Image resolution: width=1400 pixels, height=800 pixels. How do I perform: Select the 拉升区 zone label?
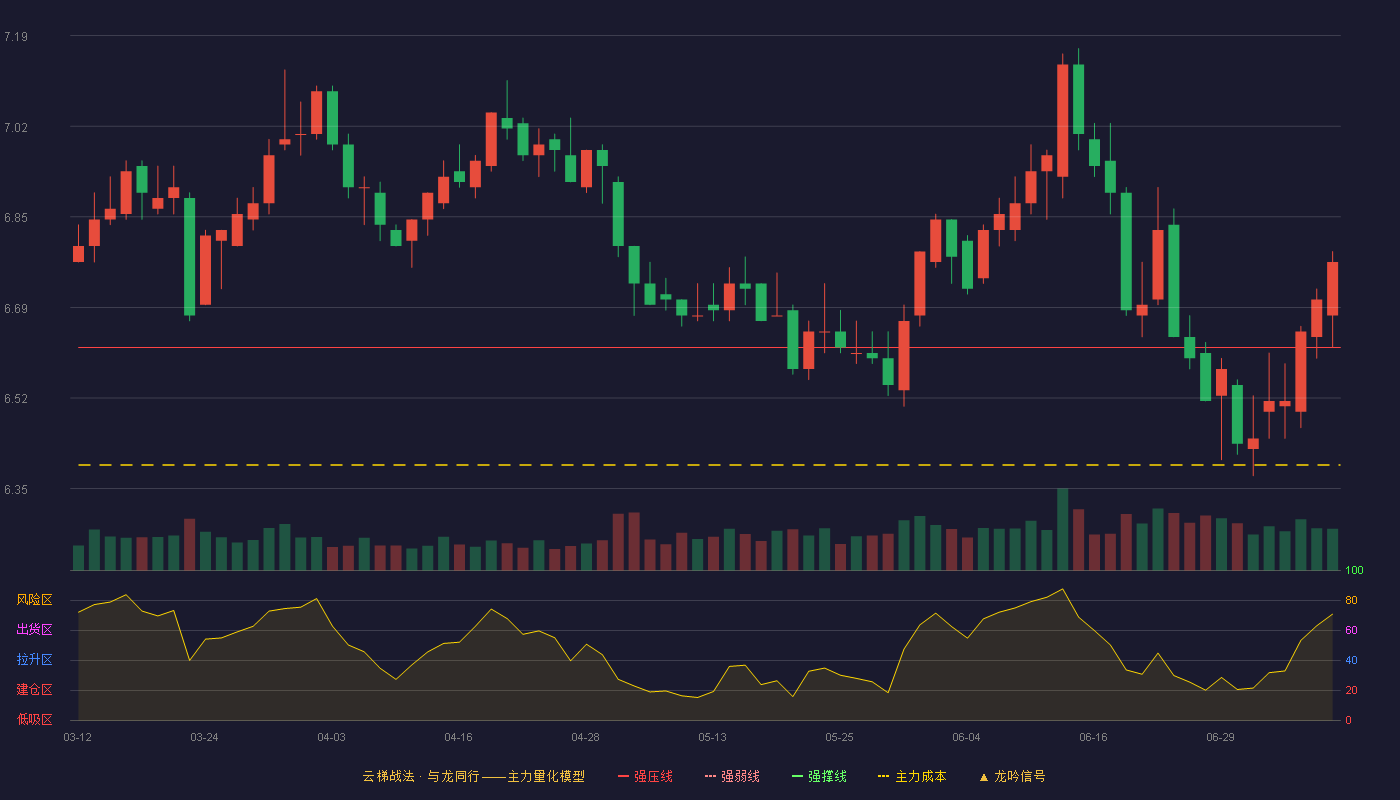(x=34, y=660)
